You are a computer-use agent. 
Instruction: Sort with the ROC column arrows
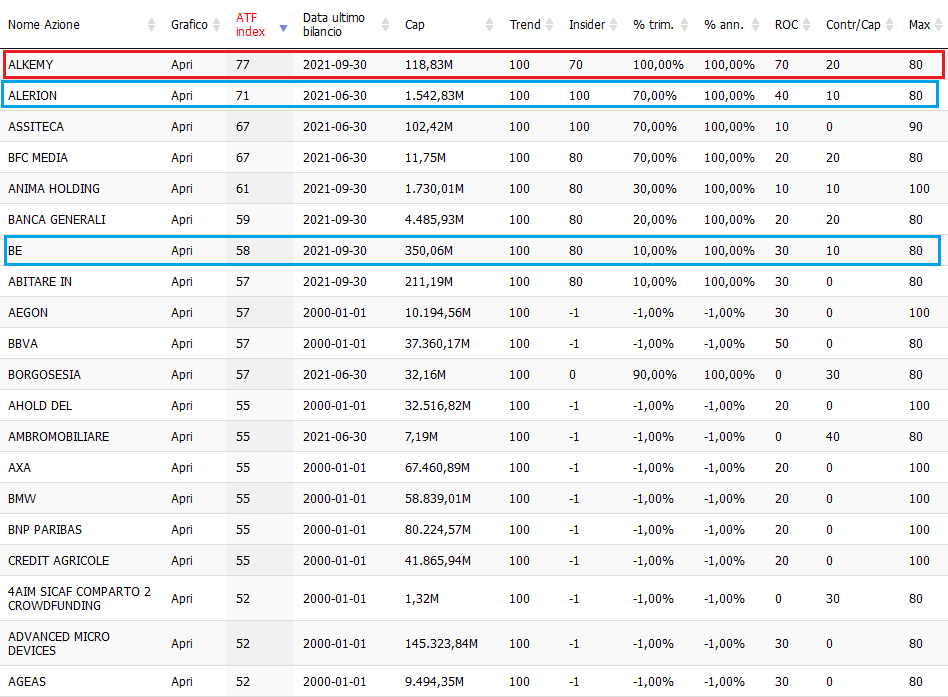point(806,25)
